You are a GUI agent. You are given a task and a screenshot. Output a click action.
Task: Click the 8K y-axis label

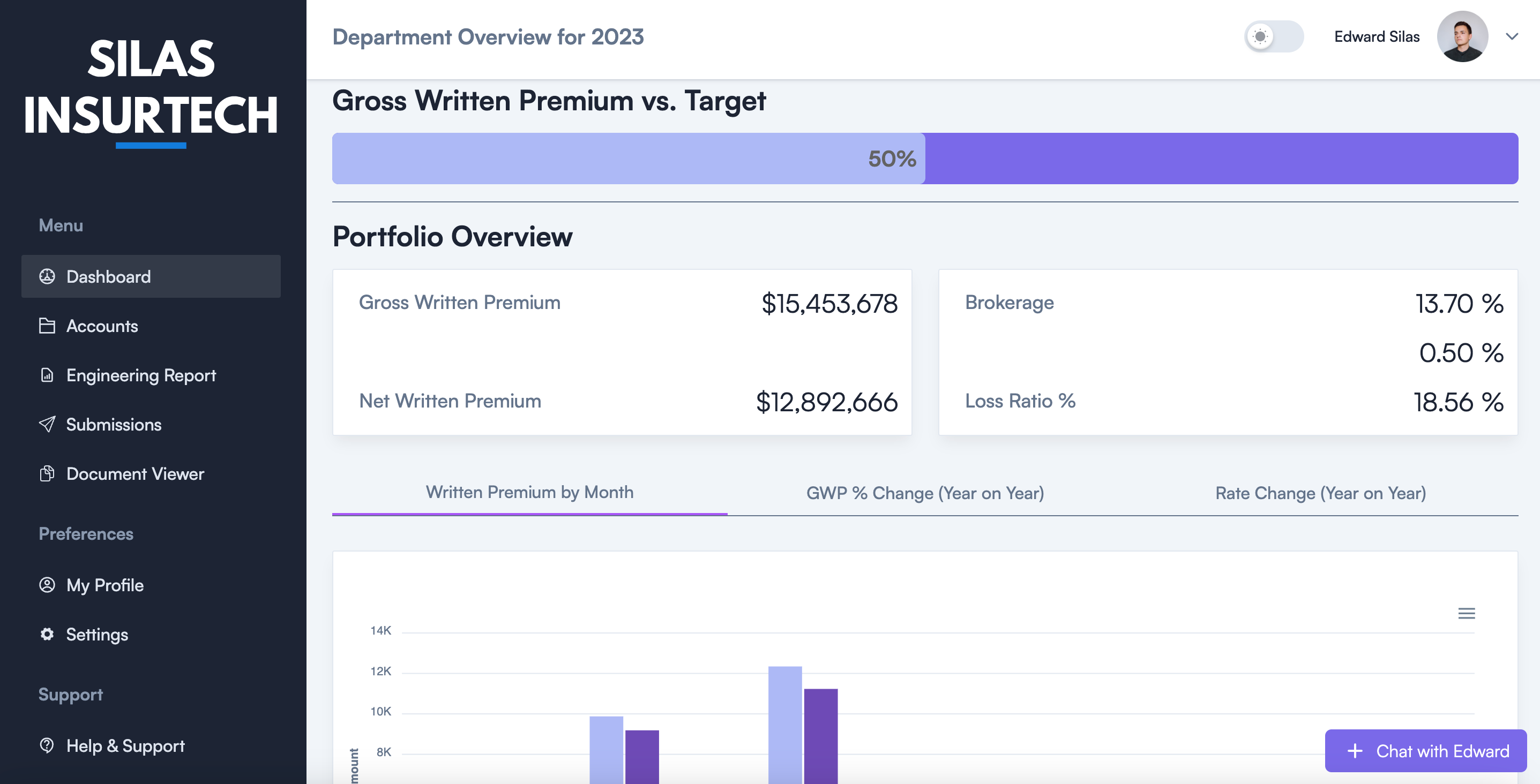[x=384, y=752]
